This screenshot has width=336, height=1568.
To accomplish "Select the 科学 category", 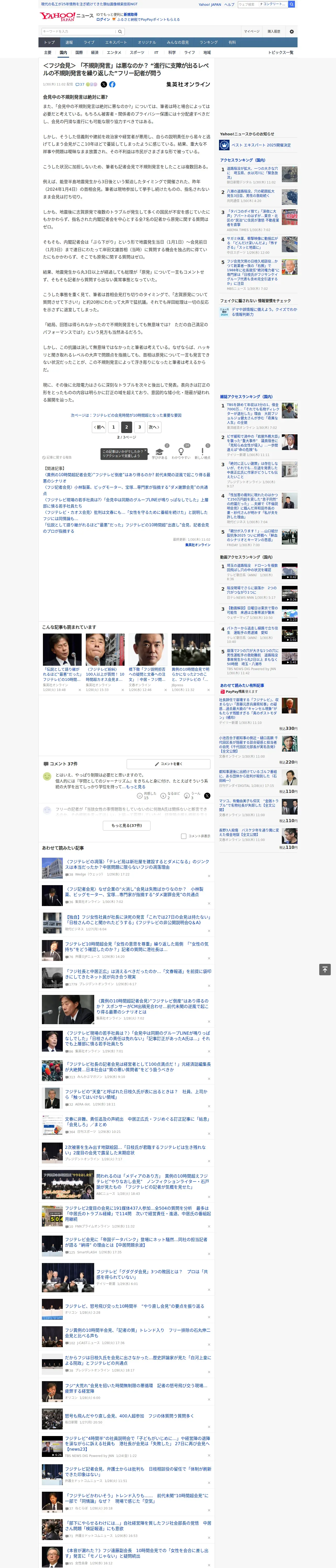I will click(172, 52).
